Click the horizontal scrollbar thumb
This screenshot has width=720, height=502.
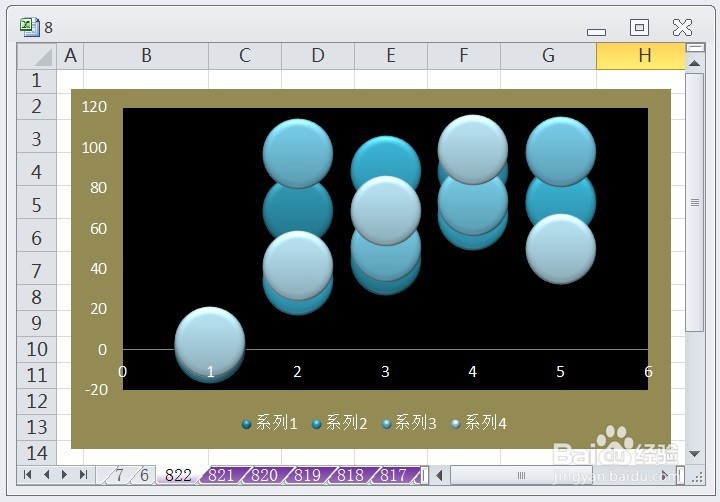point(521,475)
